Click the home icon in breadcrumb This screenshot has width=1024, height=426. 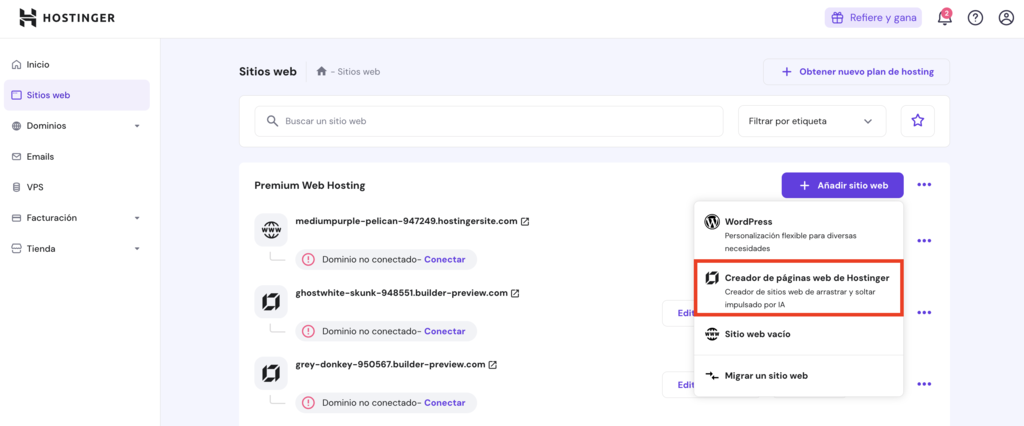[321, 71]
